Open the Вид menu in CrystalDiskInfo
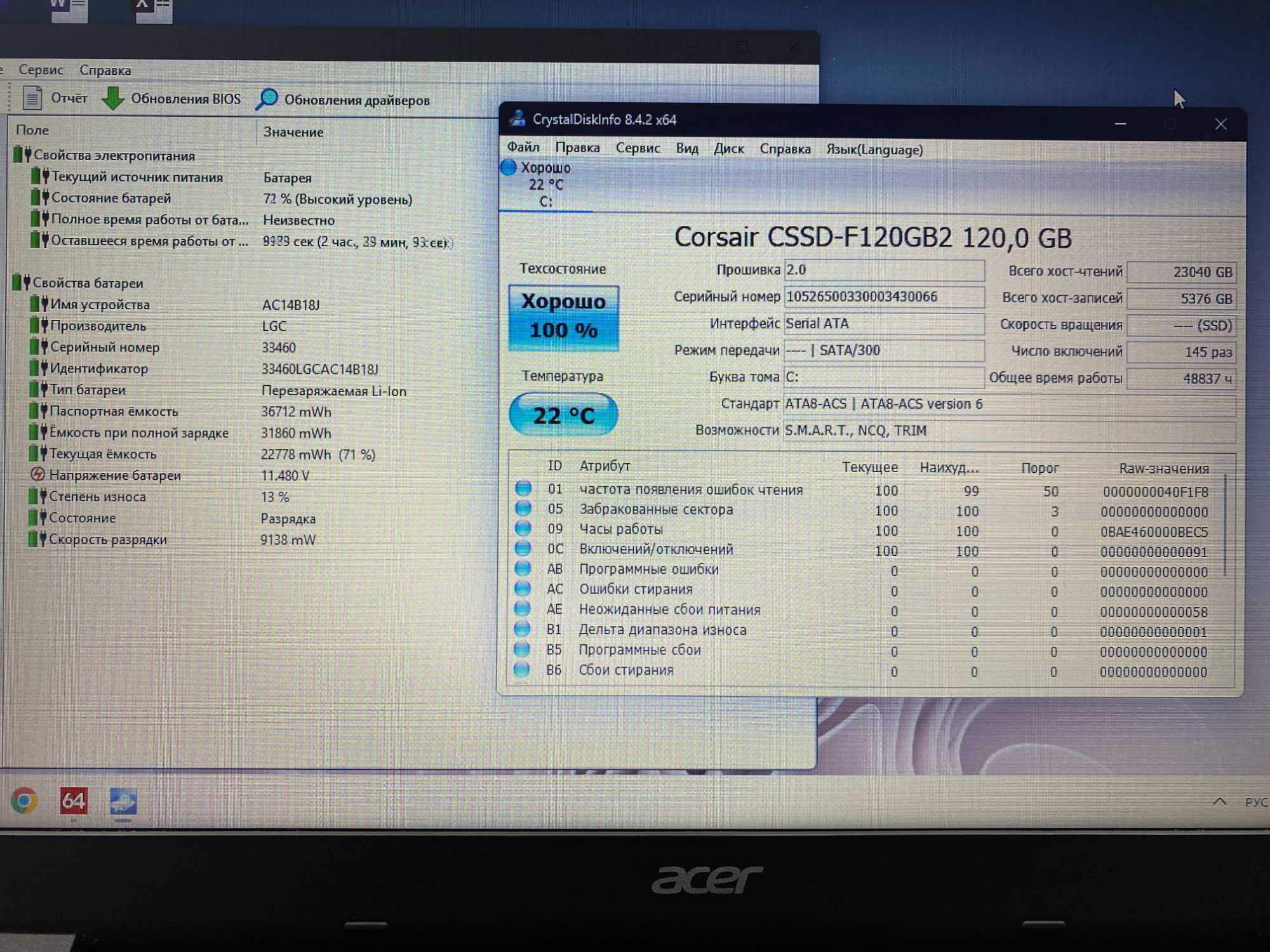1270x952 pixels. (x=687, y=149)
